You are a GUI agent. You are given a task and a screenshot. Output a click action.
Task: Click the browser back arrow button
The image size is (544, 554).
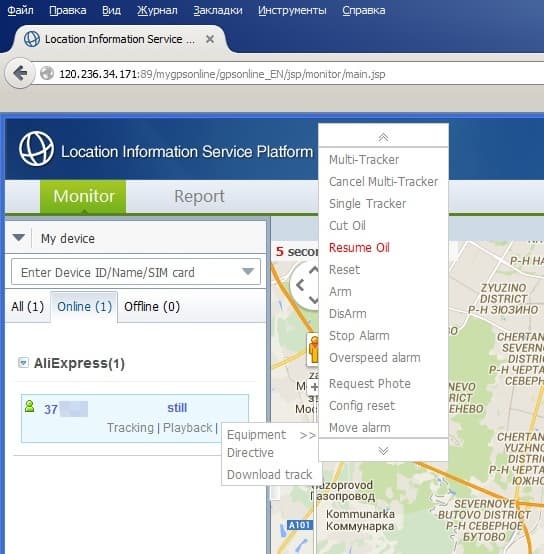pyautogui.click(x=20, y=73)
